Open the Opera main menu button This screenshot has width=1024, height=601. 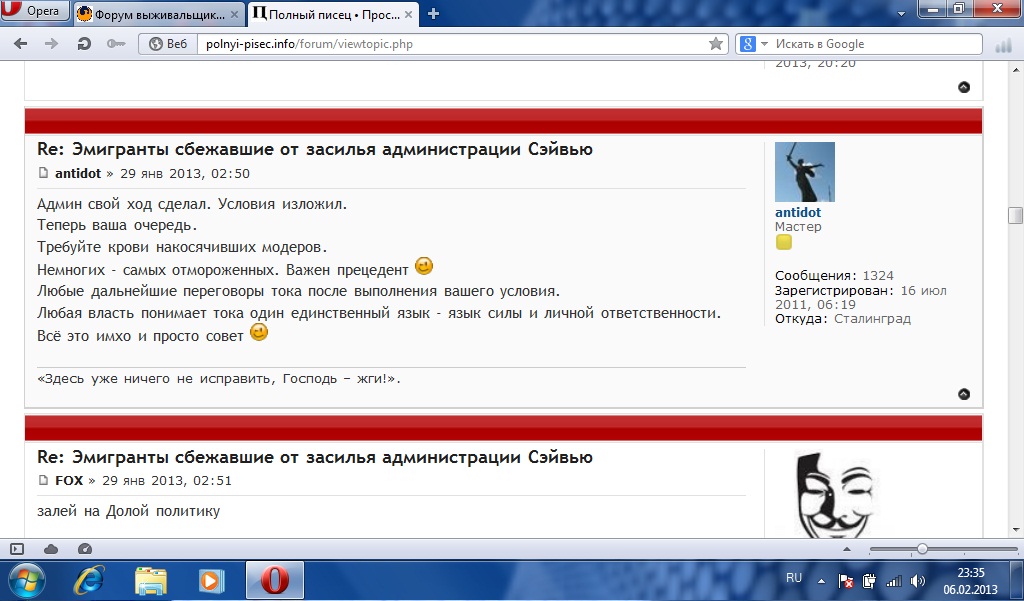pyautogui.click(x=35, y=10)
